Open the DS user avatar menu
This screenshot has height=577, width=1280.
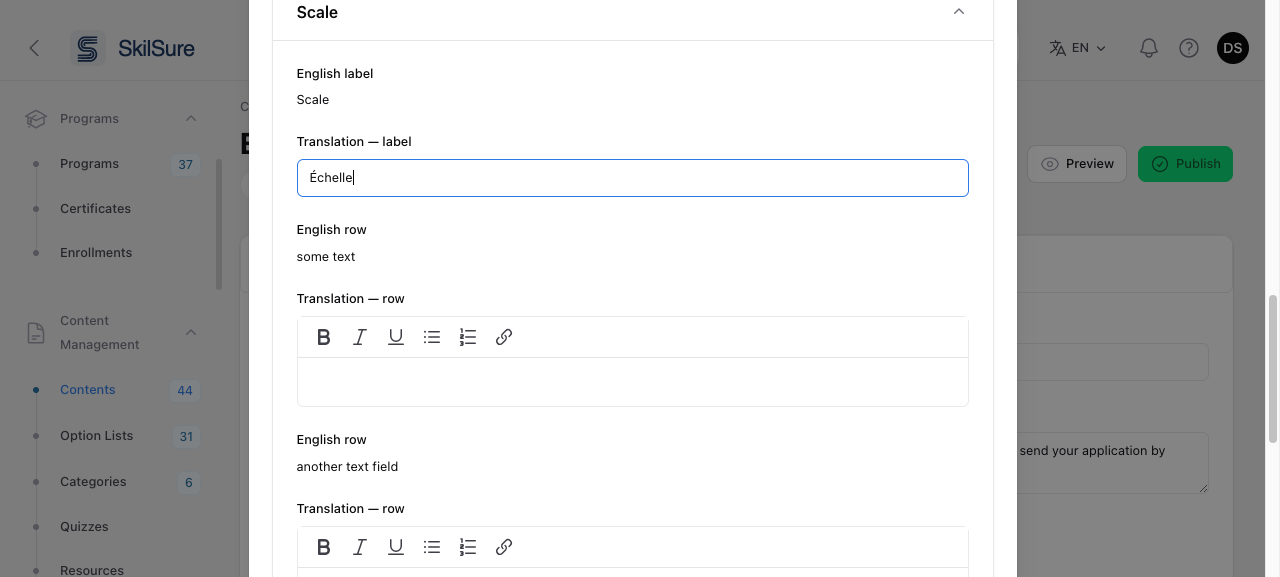[1233, 48]
